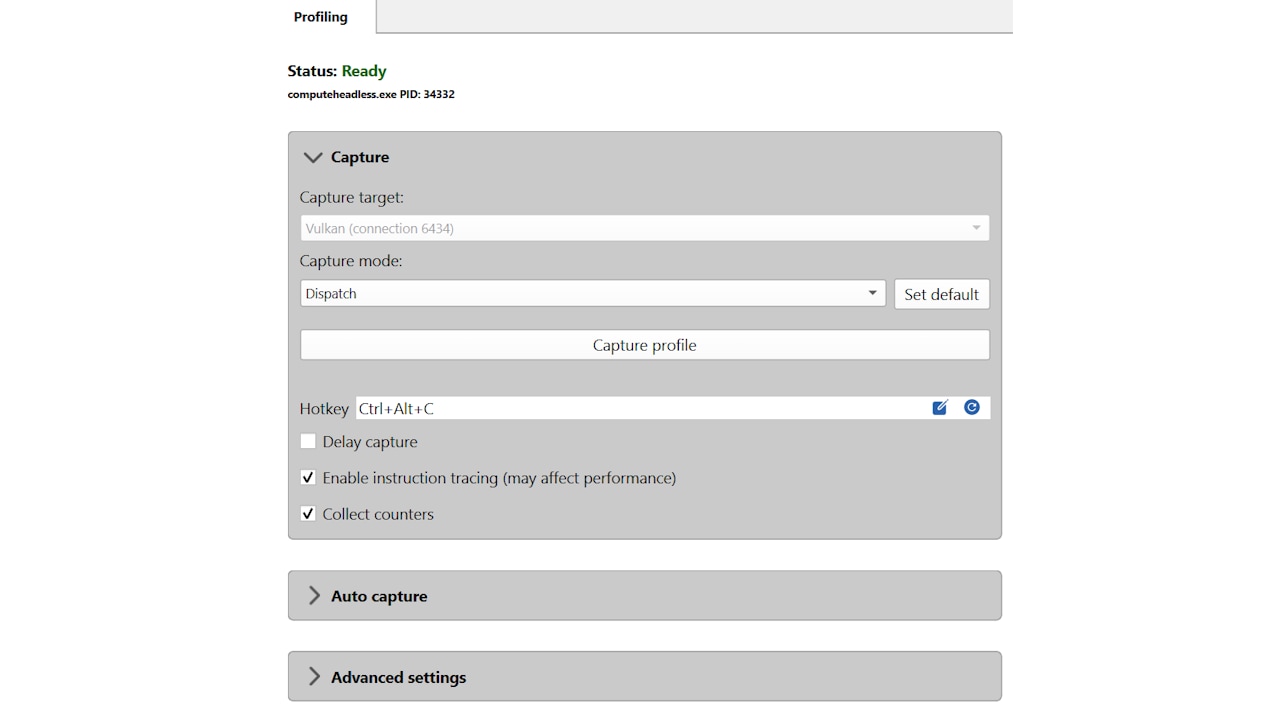The width and height of the screenshot is (1280, 720).
Task: Click the edit hotkey pencil icon
Action: (940, 408)
